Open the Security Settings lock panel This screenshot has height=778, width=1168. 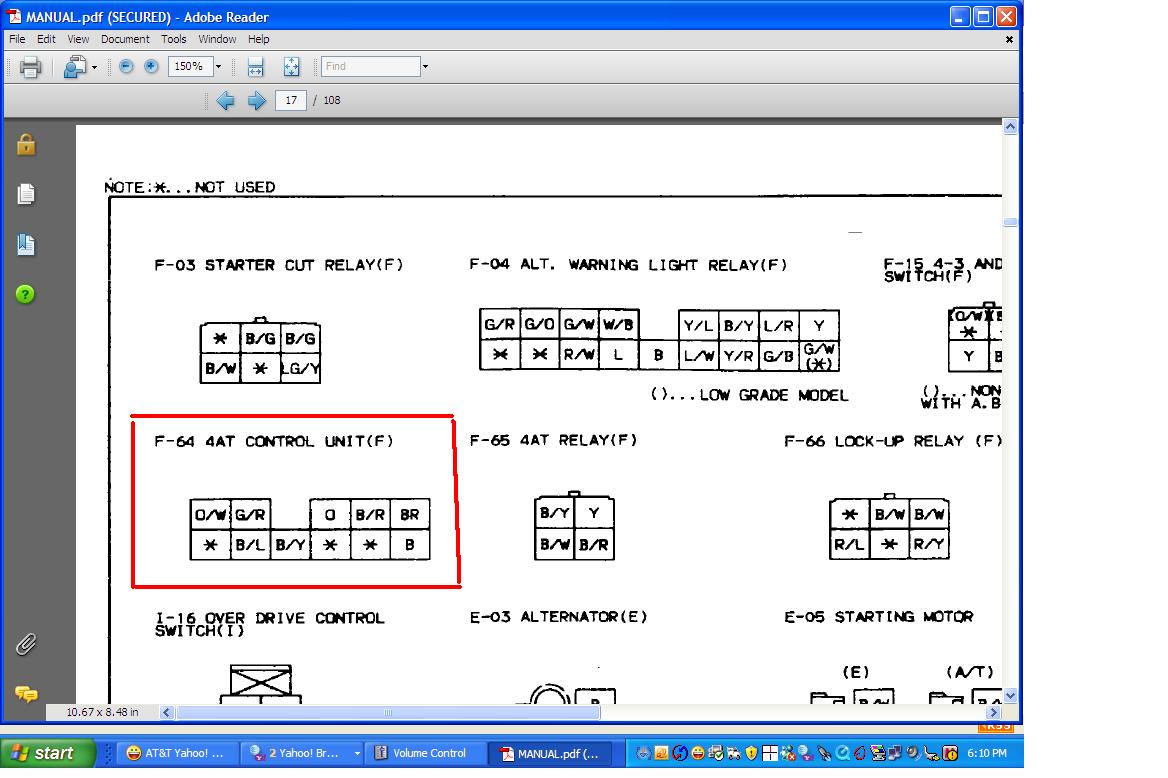click(26, 145)
